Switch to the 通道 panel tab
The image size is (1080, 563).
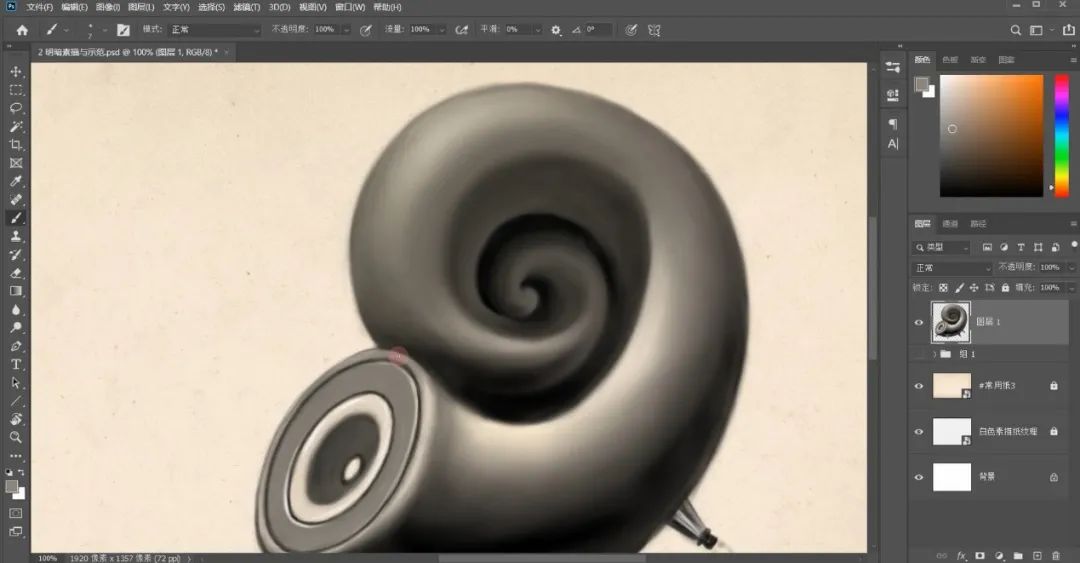tap(950, 224)
